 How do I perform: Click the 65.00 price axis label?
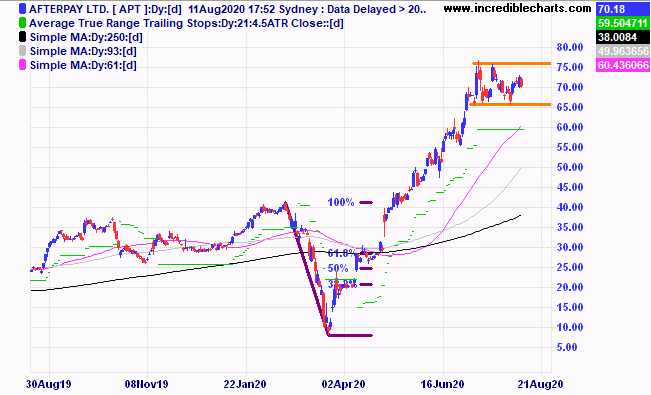pos(570,107)
